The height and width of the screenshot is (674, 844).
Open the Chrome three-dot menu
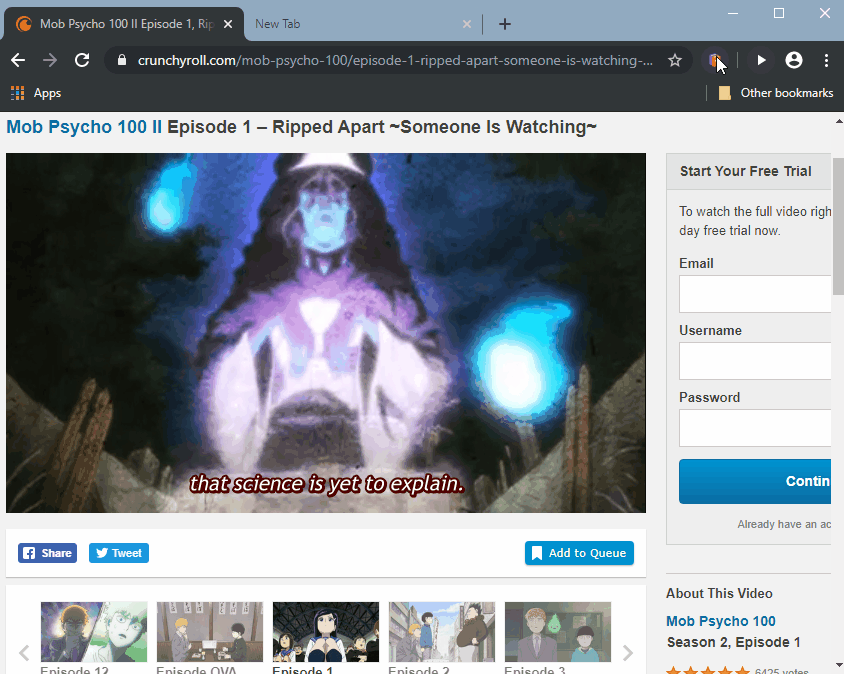click(826, 60)
